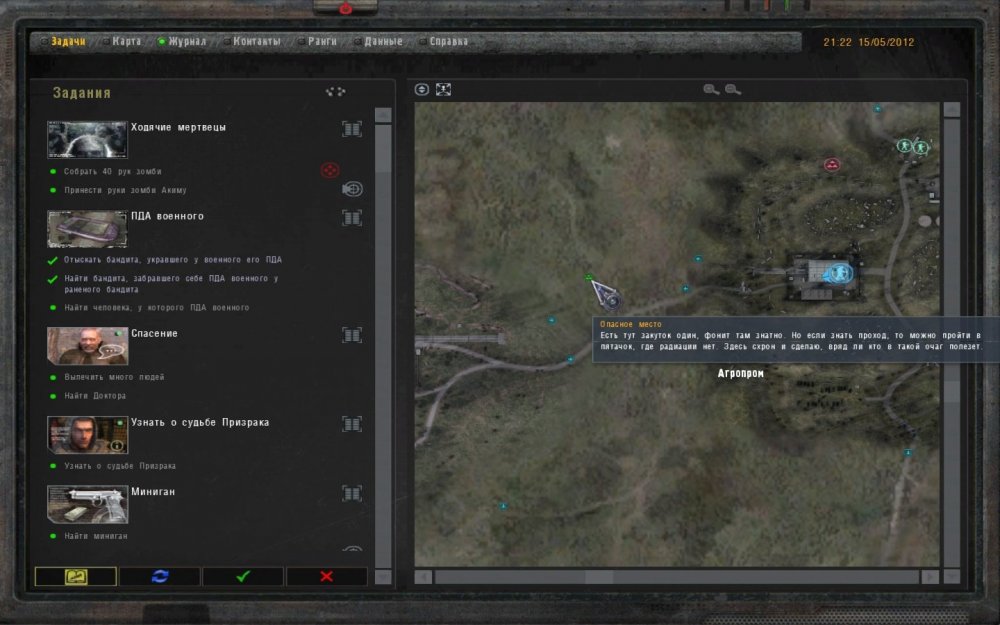Click the Миниган quest title
The image size is (1000, 625).
click(x=152, y=492)
